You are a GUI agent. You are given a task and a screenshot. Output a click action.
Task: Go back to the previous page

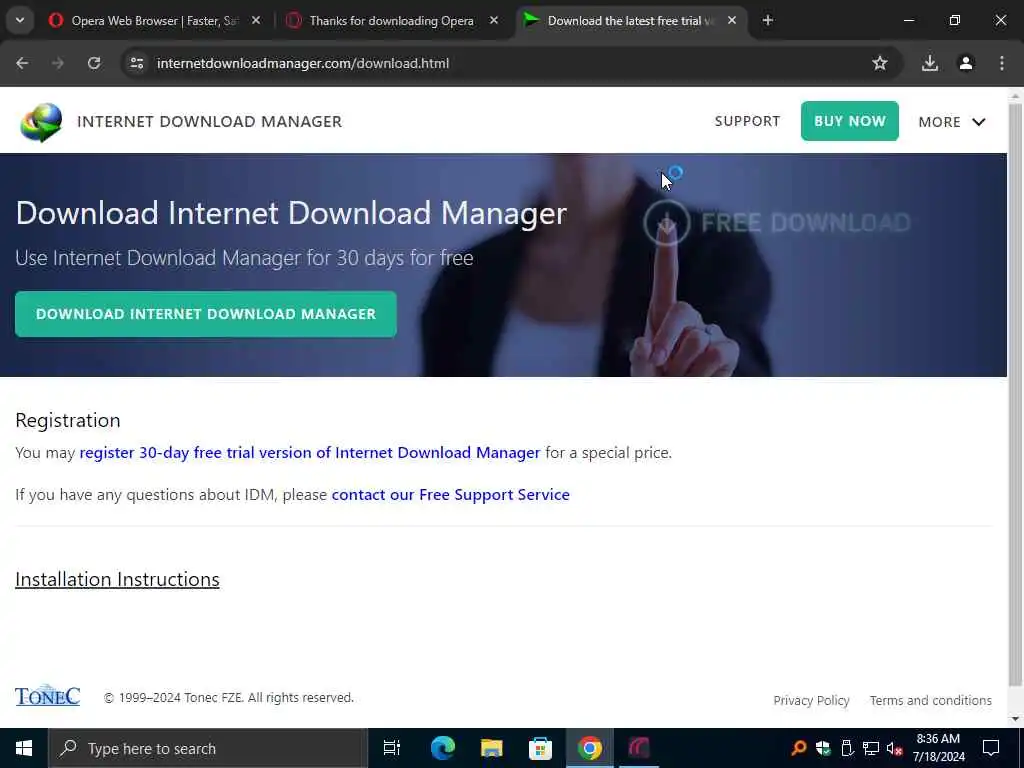pos(22,63)
